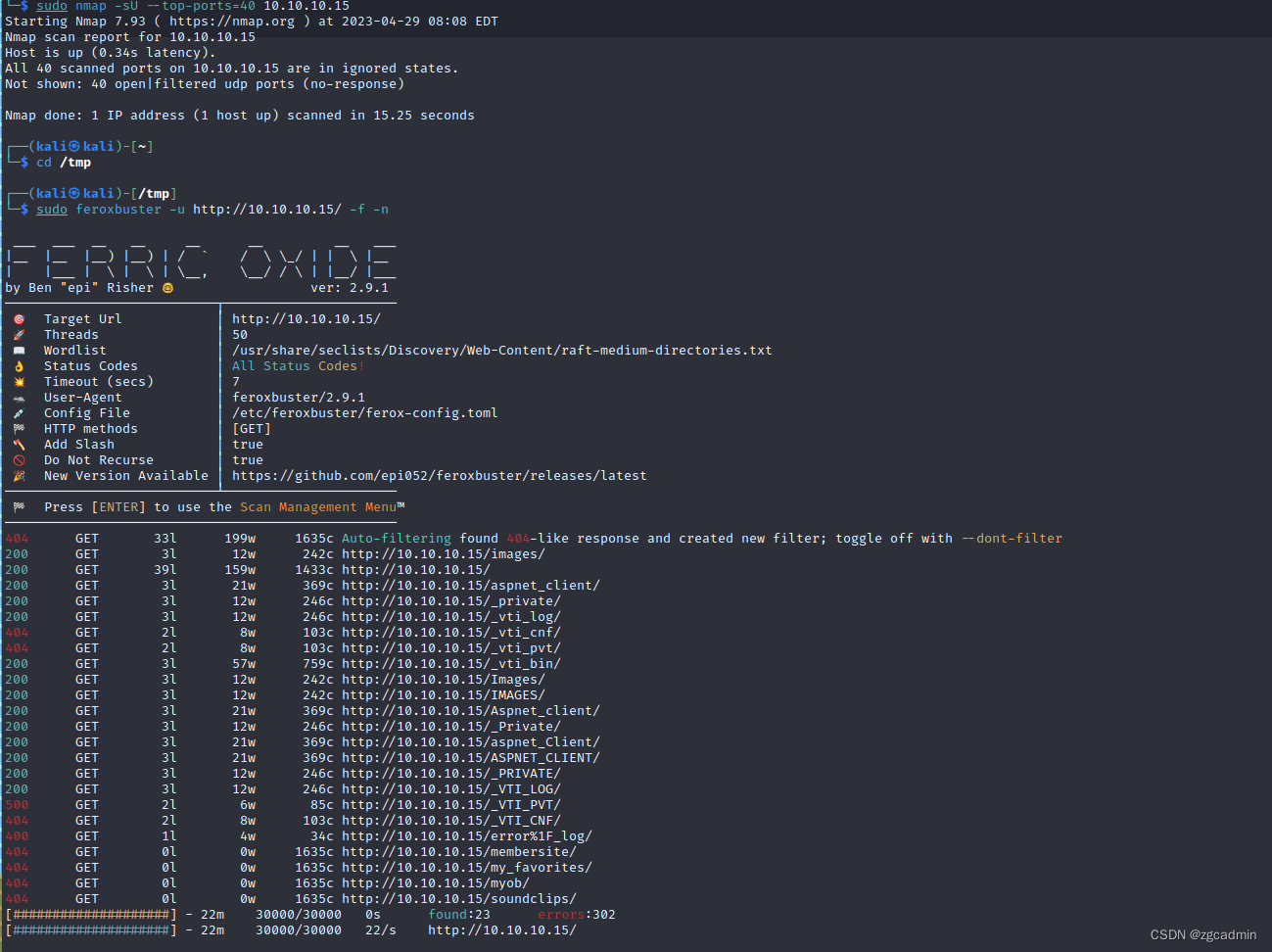Click the lowercase /images/ result URL
This screenshot has width=1272, height=952.
pyautogui.click(x=444, y=554)
